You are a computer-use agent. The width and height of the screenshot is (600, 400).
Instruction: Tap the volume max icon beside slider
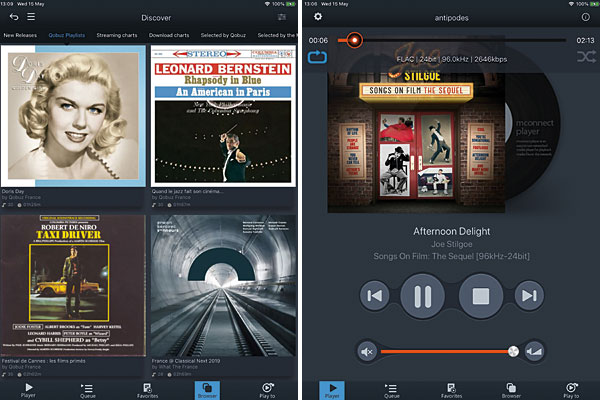[x=534, y=351]
